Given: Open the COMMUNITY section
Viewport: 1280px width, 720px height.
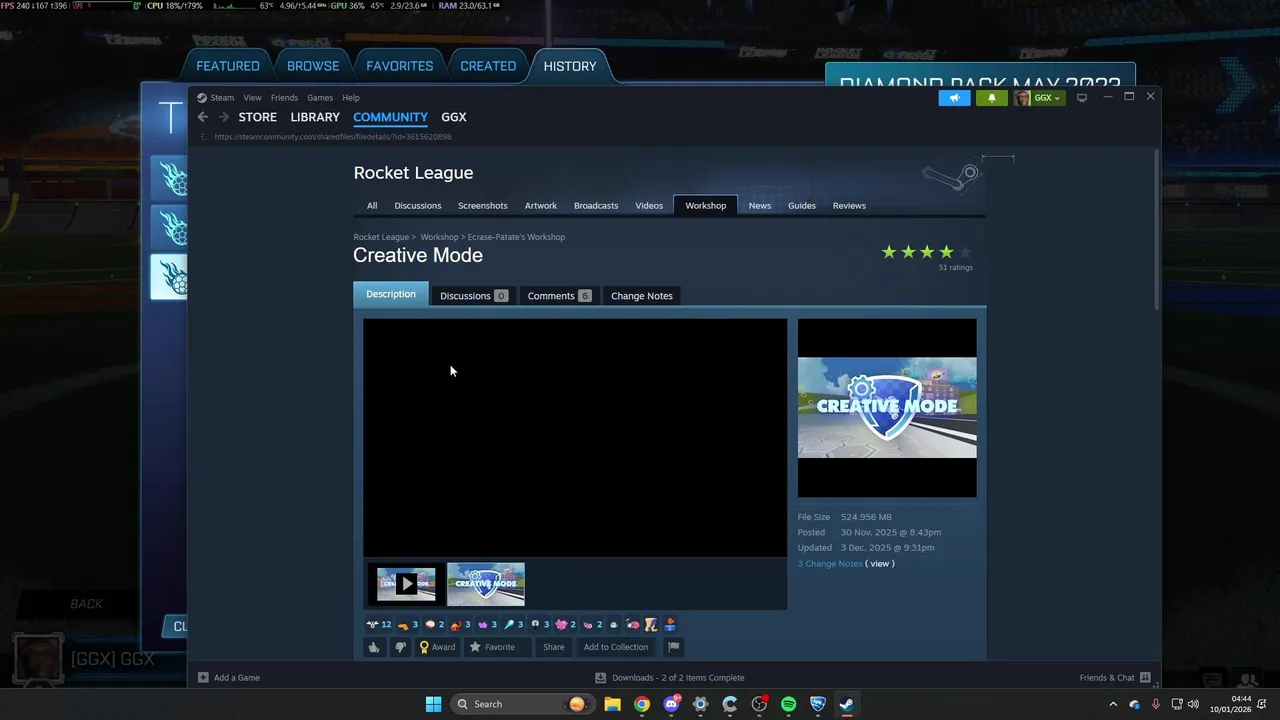Looking at the screenshot, I should pos(390,117).
